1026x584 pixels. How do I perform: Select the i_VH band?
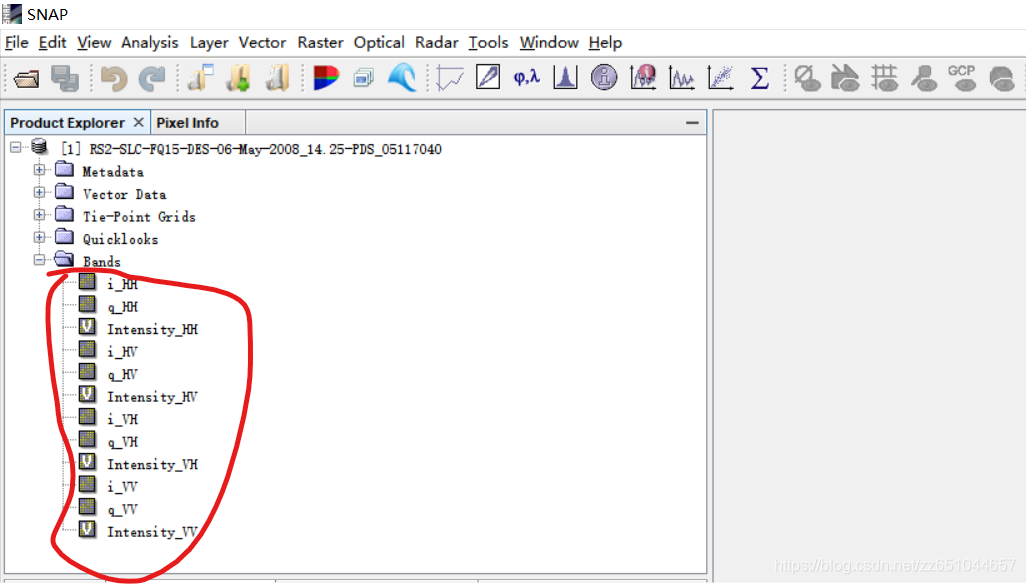pyautogui.click(x=122, y=419)
